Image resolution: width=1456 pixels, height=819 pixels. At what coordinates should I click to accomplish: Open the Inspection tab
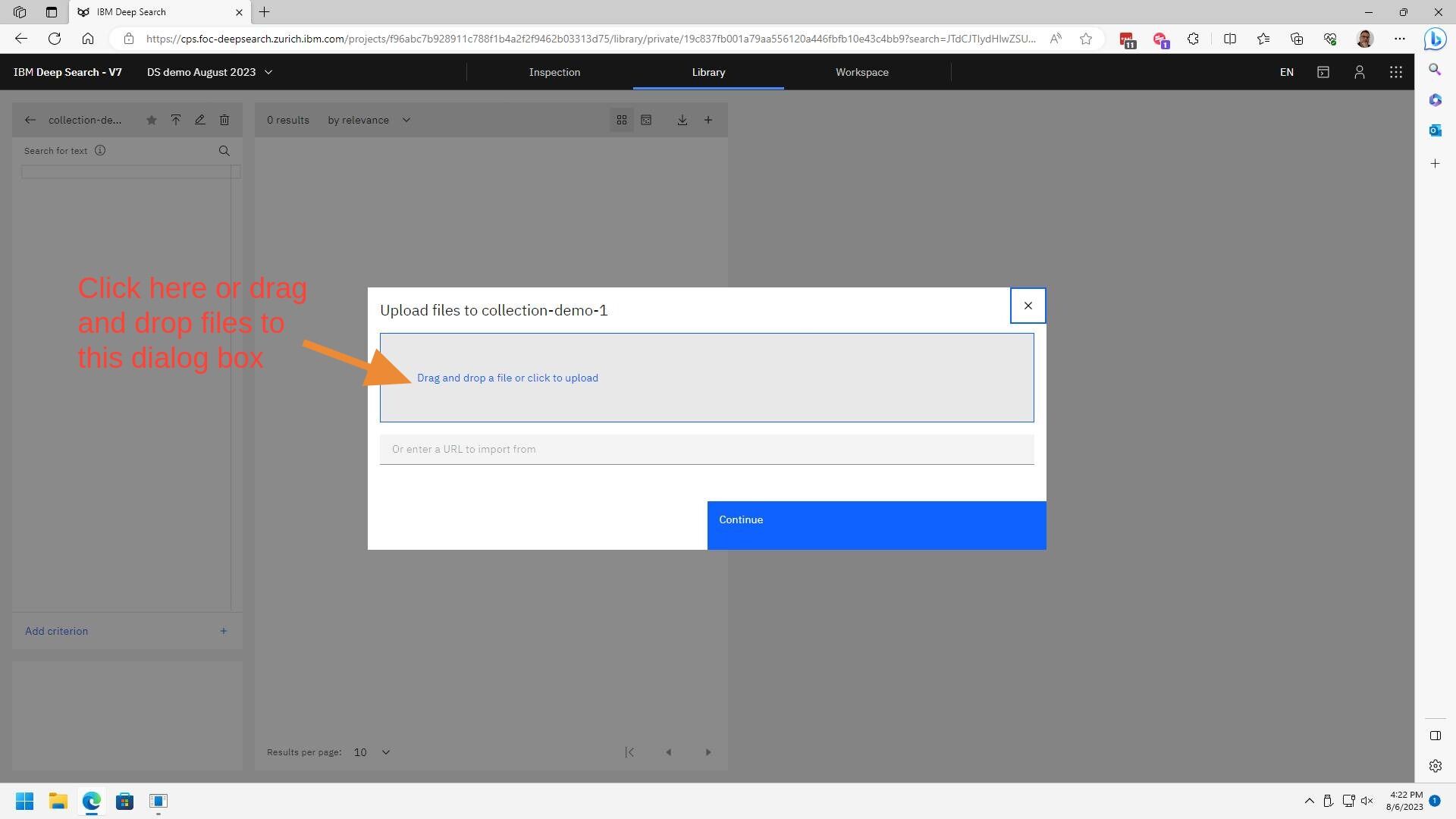click(x=554, y=72)
